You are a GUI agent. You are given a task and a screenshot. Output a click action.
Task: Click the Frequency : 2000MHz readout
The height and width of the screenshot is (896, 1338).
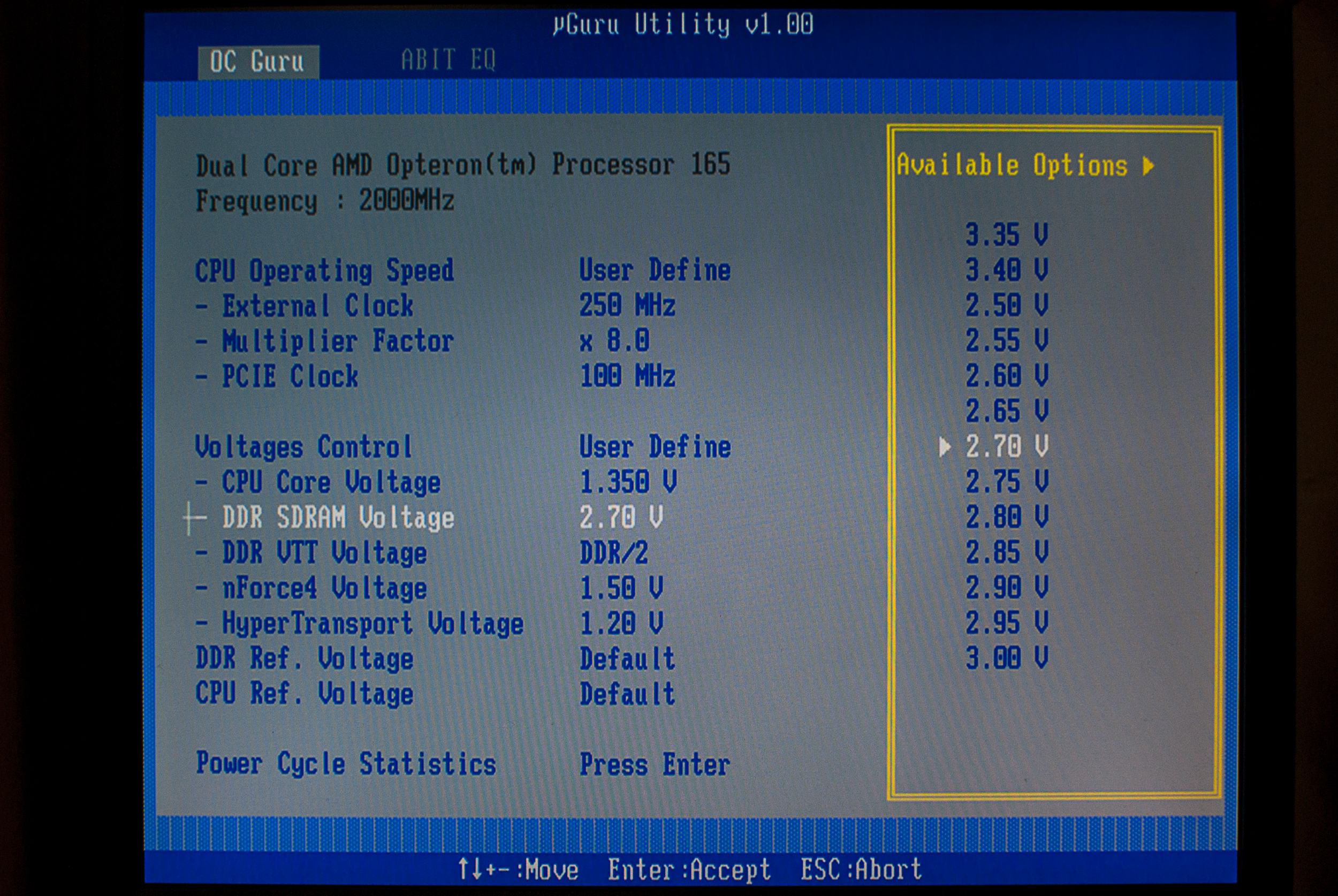pyautogui.click(x=324, y=201)
